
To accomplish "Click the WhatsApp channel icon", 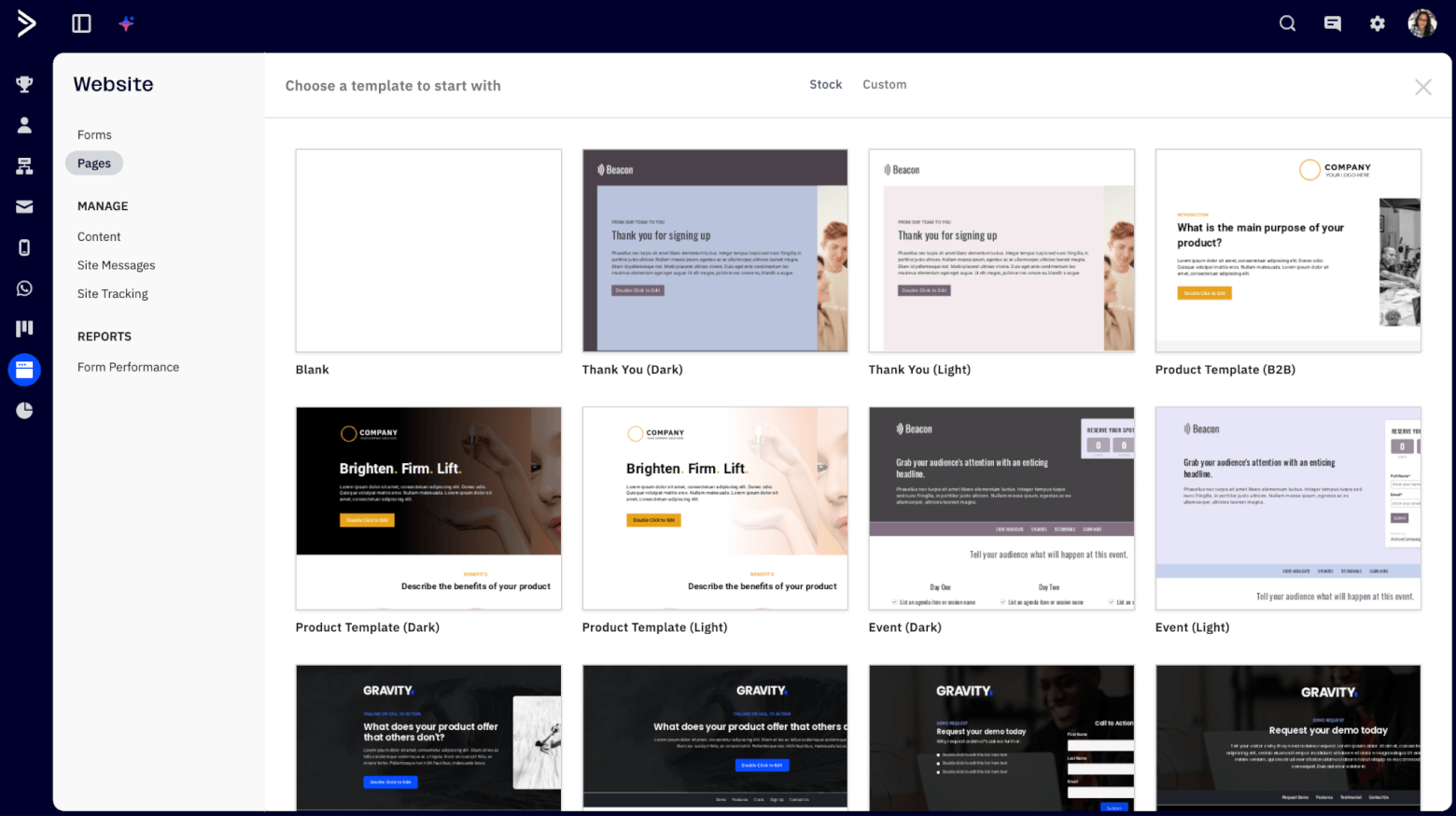I will click(24, 288).
